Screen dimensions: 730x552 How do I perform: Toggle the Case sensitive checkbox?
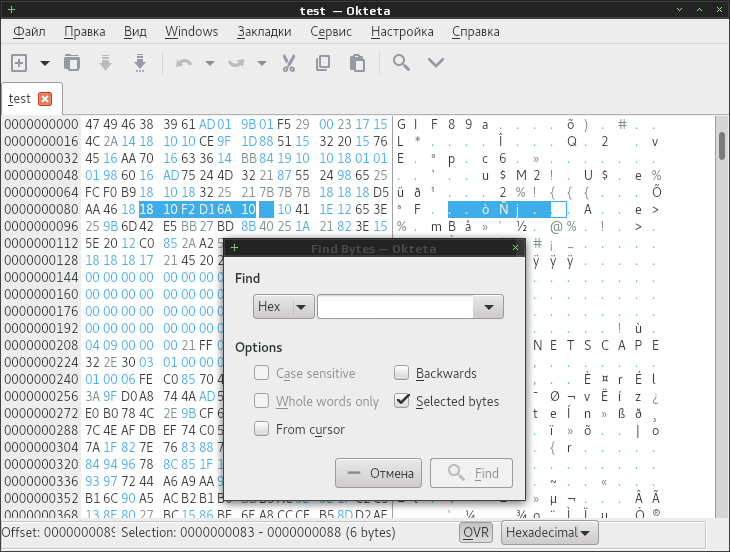[x=262, y=373]
